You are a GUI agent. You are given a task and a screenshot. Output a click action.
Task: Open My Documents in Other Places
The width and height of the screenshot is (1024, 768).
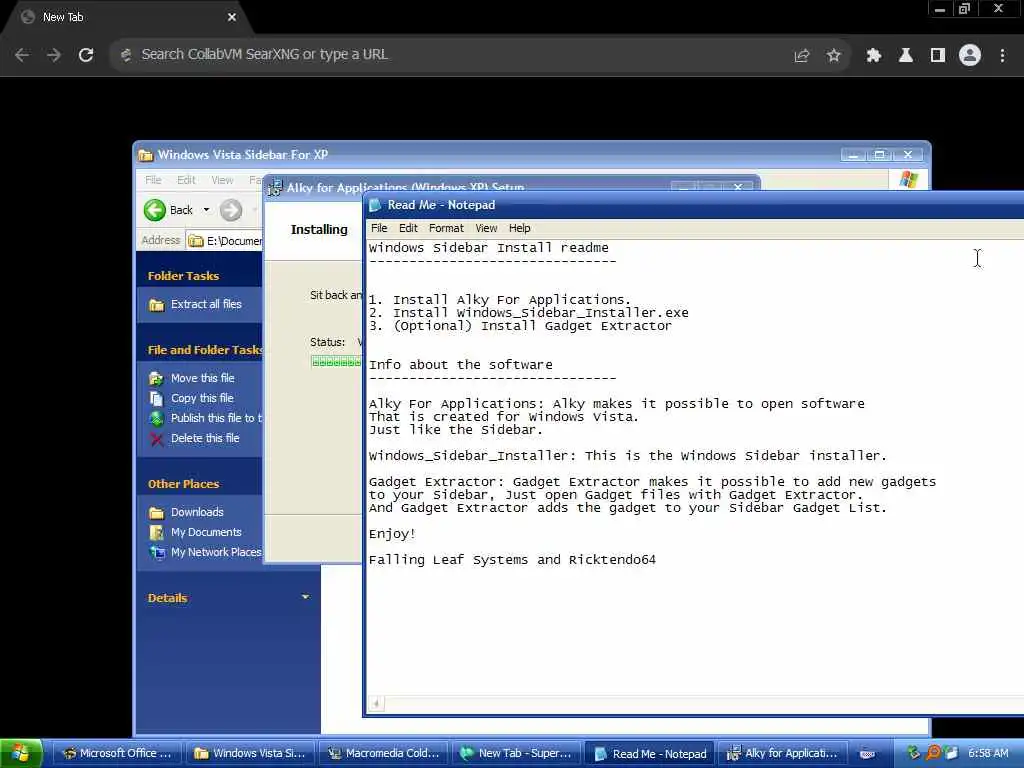click(x=206, y=532)
